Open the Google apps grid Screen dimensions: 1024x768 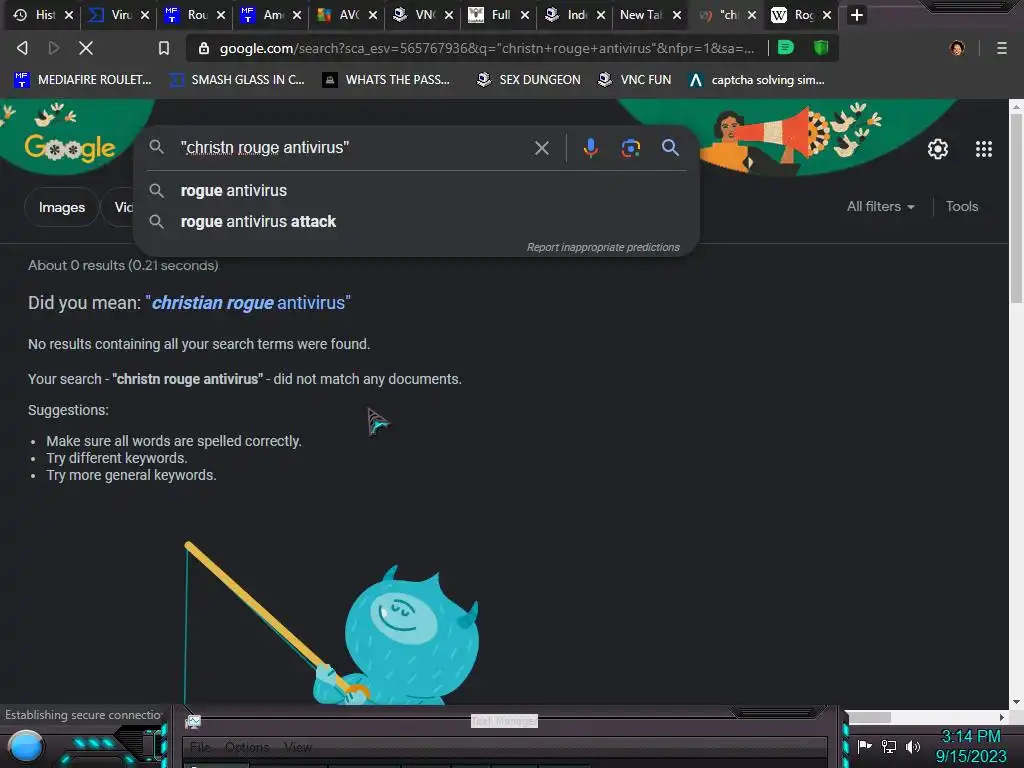[984, 149]
